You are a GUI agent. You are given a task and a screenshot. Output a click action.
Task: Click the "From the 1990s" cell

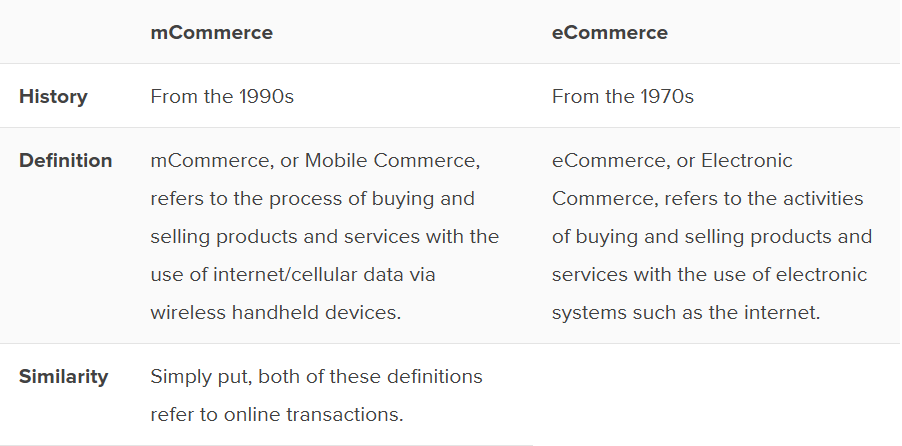point(222,97)
